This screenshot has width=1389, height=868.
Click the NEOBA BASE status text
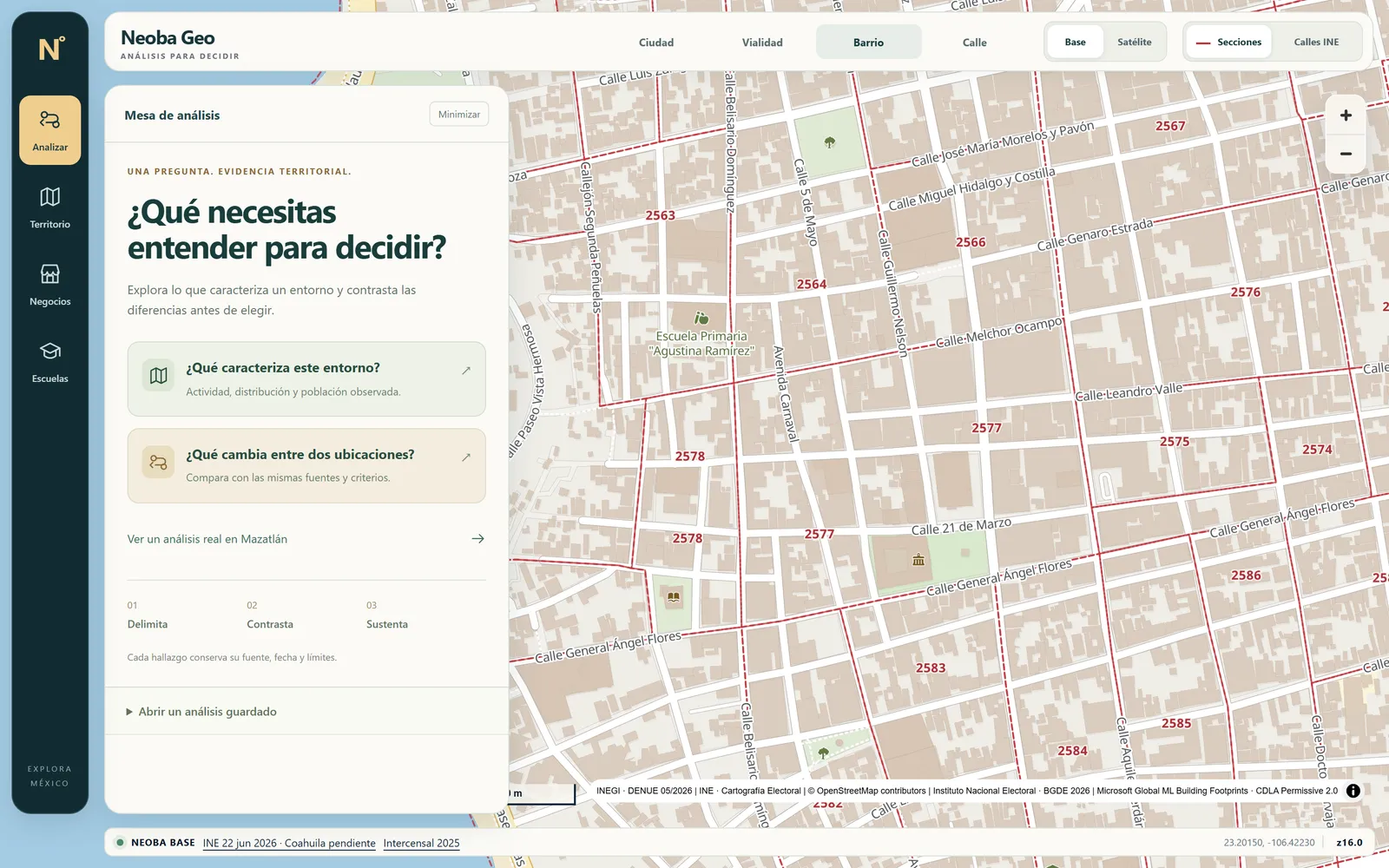[x=163, y=843]
